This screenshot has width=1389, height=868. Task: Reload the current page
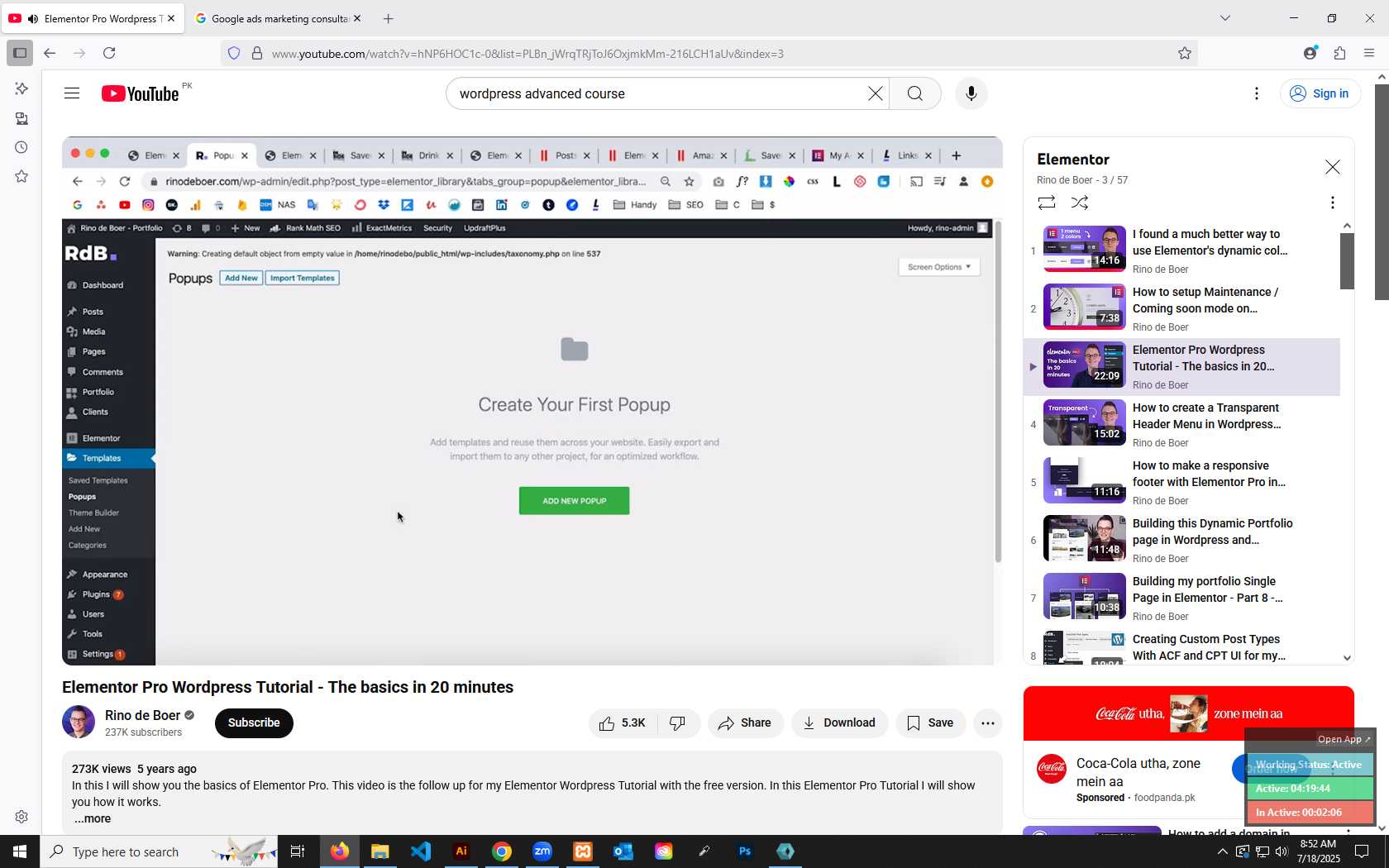click(109, 53)
